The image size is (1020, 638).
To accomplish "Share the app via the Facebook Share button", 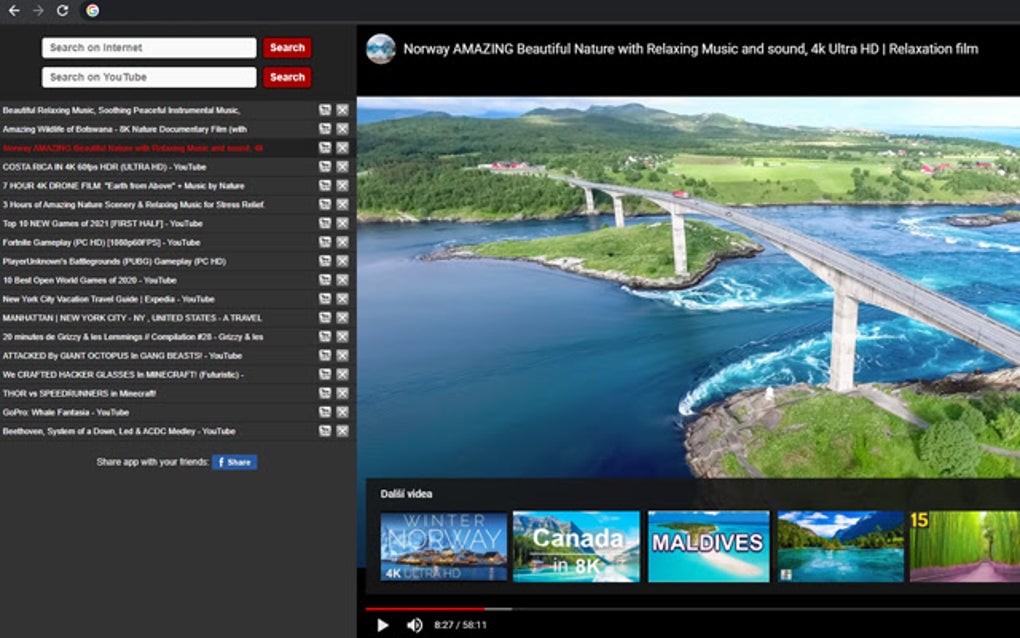I will tap(235, 461).
